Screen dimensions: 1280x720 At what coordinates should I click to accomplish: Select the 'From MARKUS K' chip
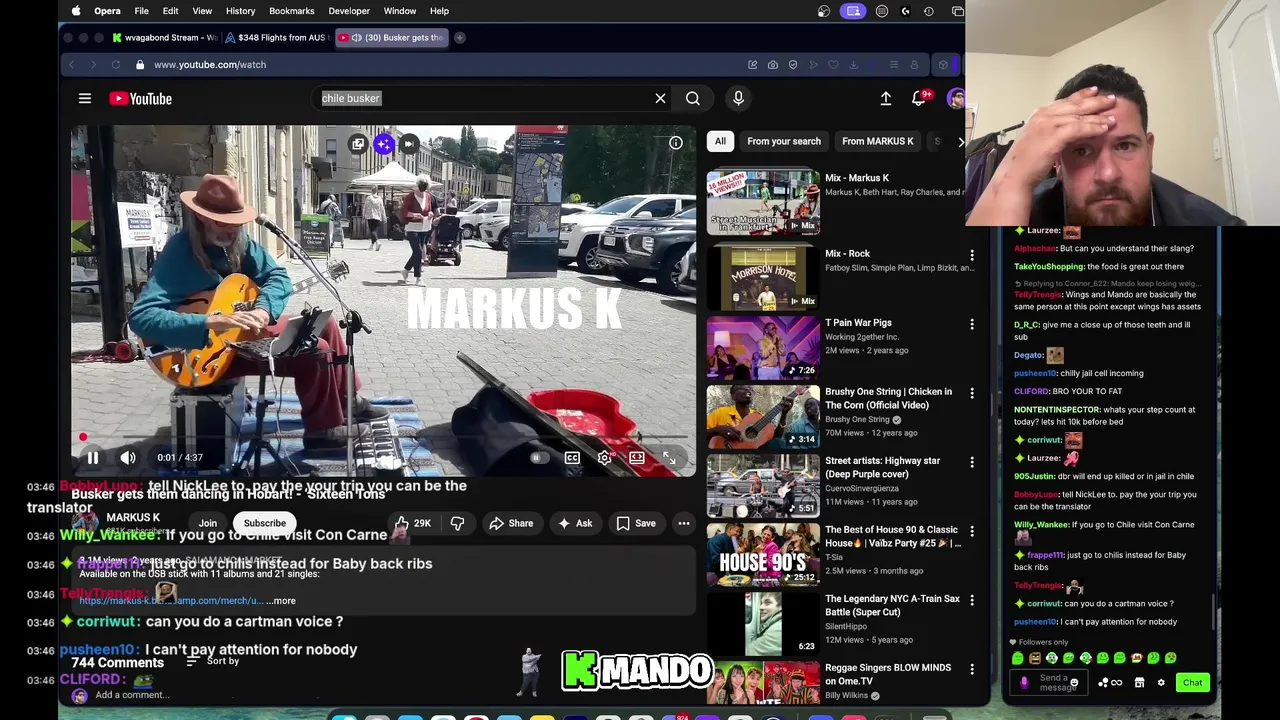click(878, 141)
